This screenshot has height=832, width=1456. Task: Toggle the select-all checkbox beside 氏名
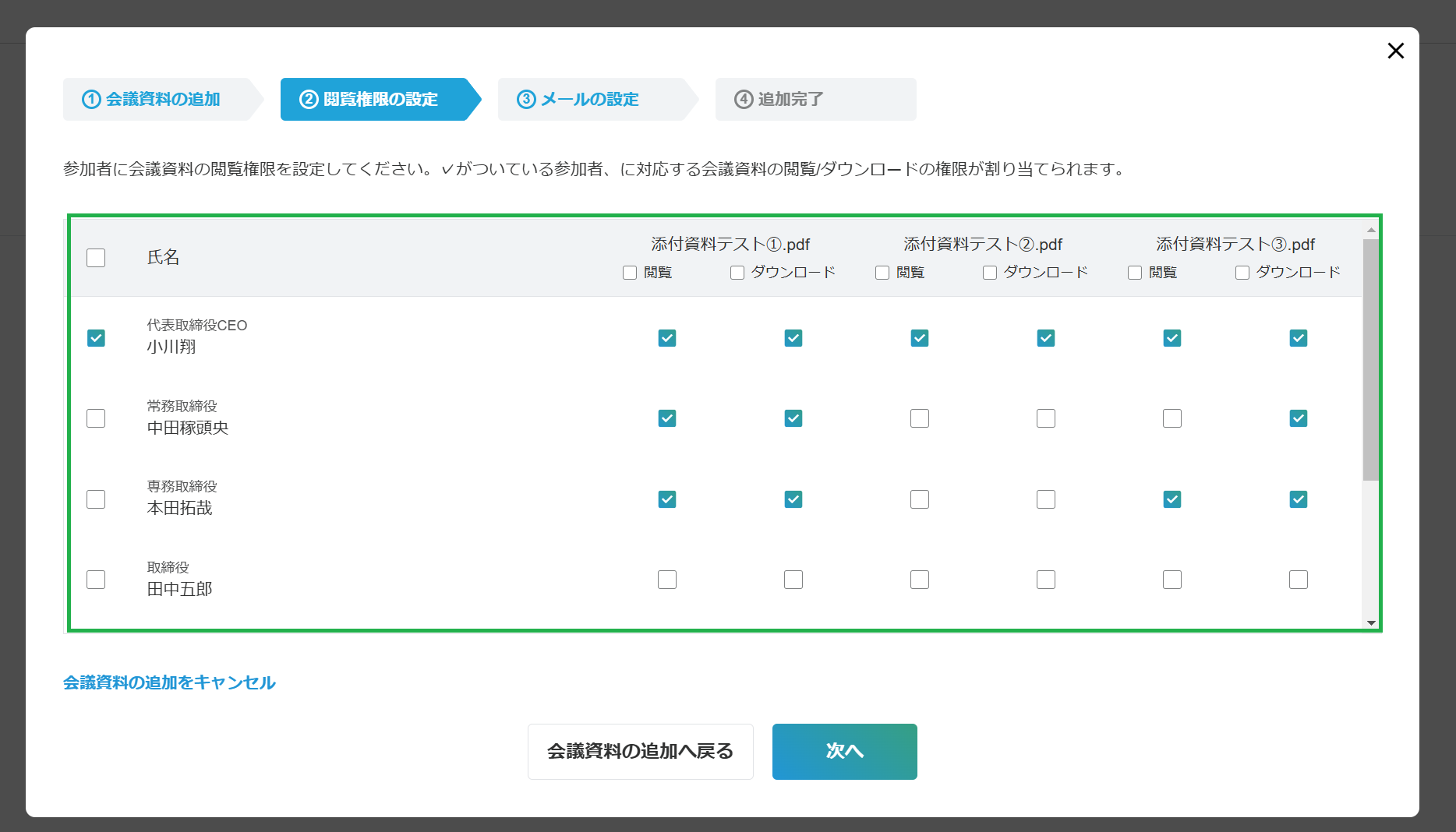96,257
